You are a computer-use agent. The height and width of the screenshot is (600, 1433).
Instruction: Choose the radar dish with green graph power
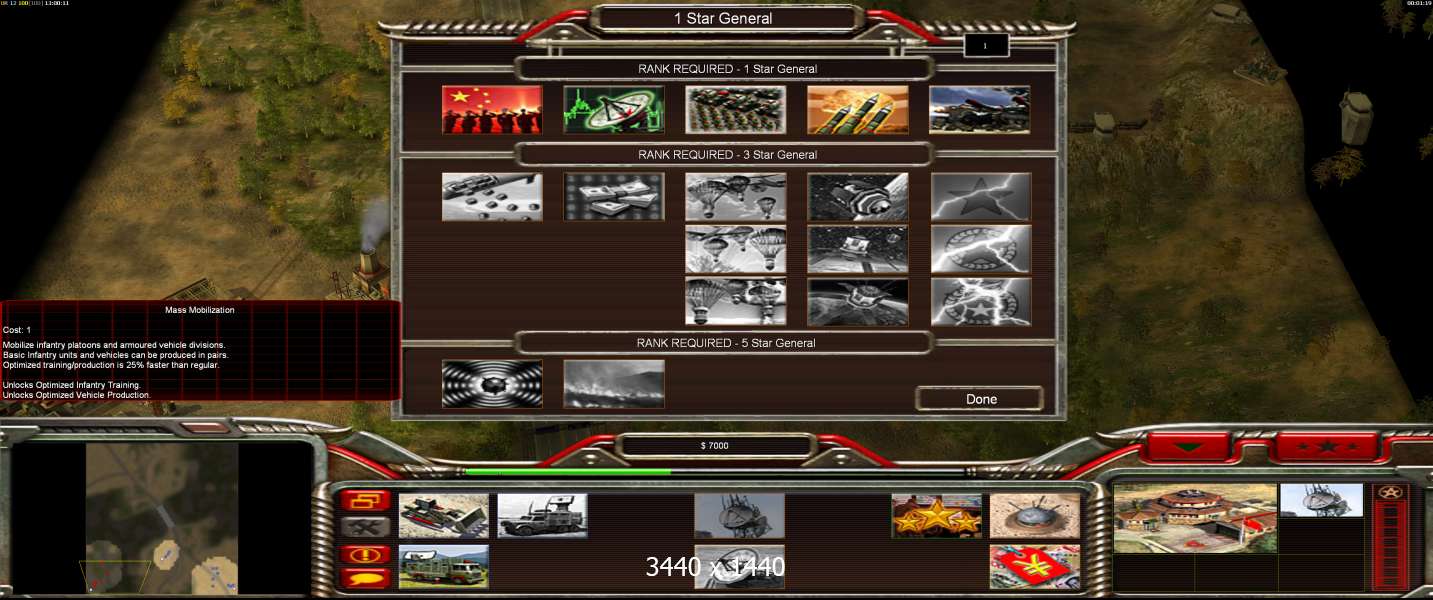614,109
